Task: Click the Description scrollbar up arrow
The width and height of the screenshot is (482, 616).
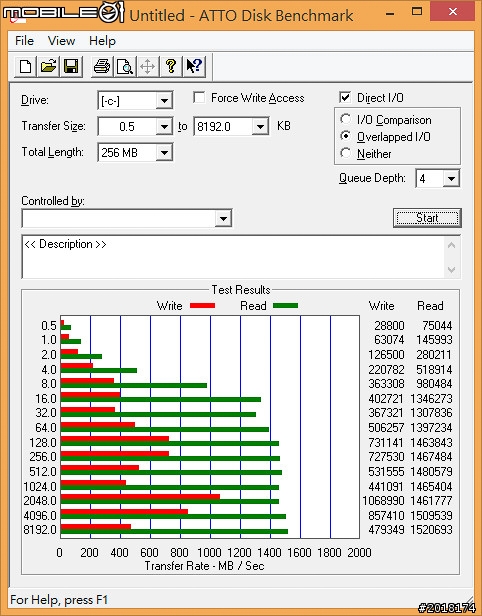Action: (x=451, y=246)
